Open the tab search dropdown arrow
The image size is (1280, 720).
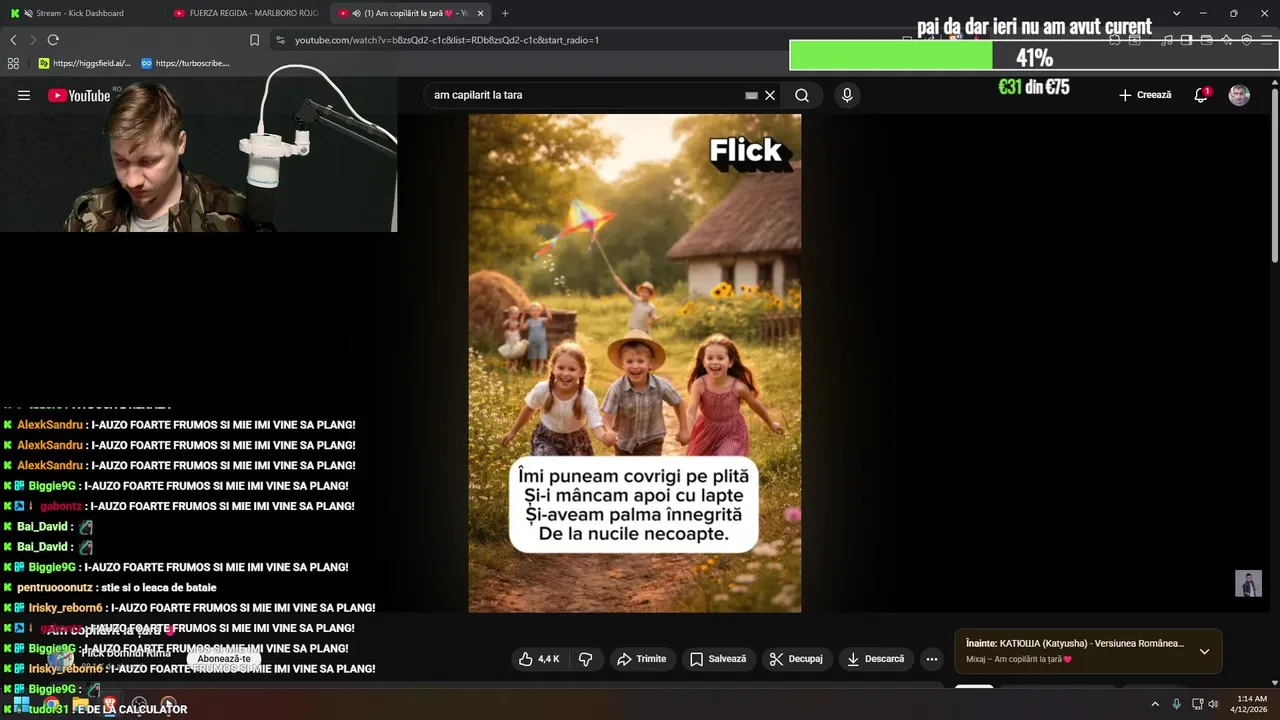(1176, 13)
